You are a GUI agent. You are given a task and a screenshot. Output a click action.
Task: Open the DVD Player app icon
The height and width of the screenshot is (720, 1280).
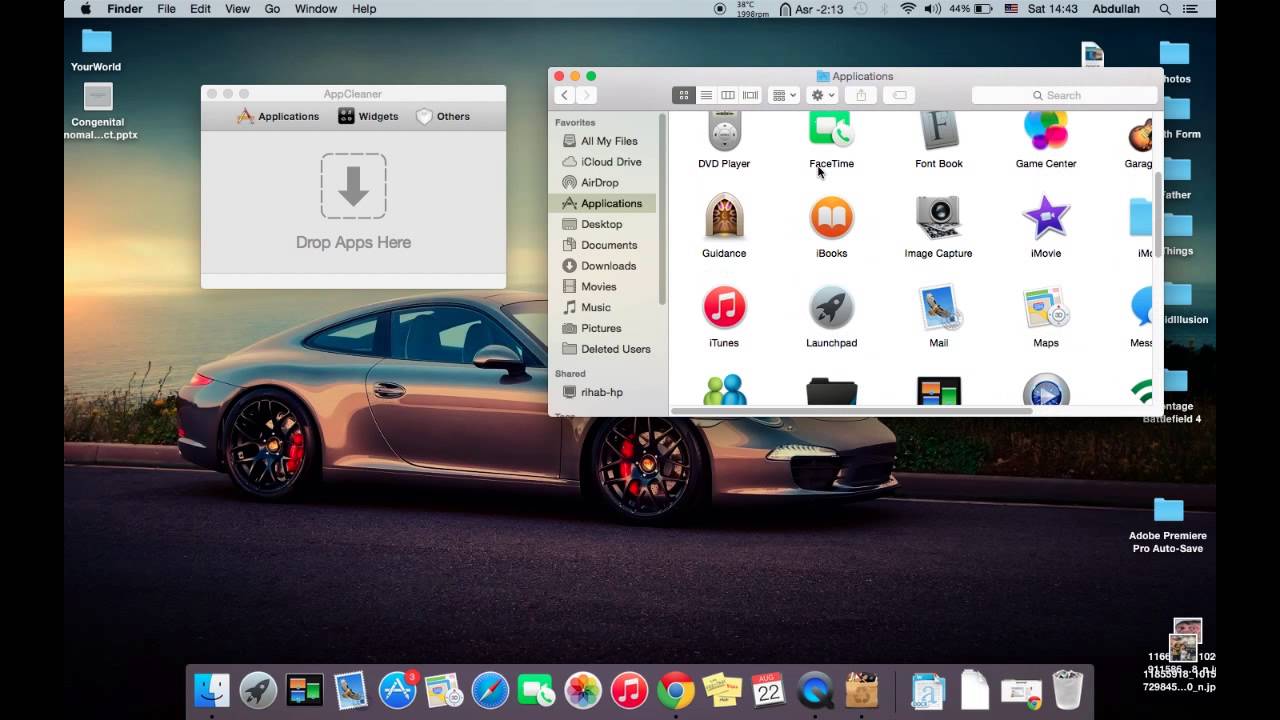pos(724,131)
